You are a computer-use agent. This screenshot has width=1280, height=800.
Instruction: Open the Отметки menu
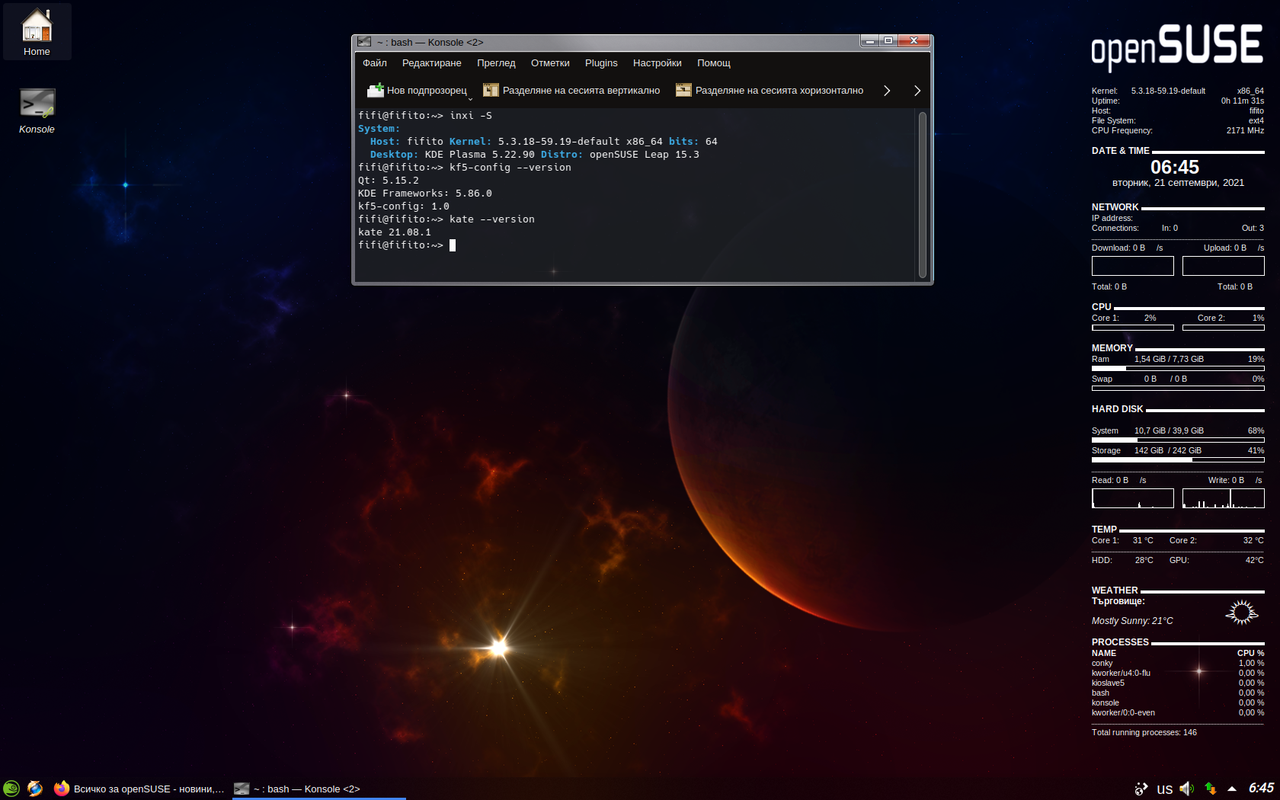coord(550,63)
